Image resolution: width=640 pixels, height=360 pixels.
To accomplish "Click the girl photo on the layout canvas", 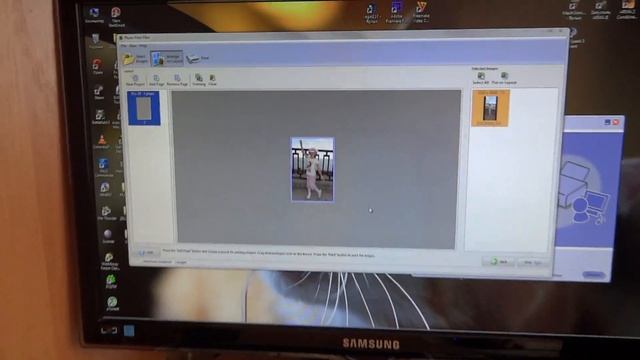I will tap(312, 169).
